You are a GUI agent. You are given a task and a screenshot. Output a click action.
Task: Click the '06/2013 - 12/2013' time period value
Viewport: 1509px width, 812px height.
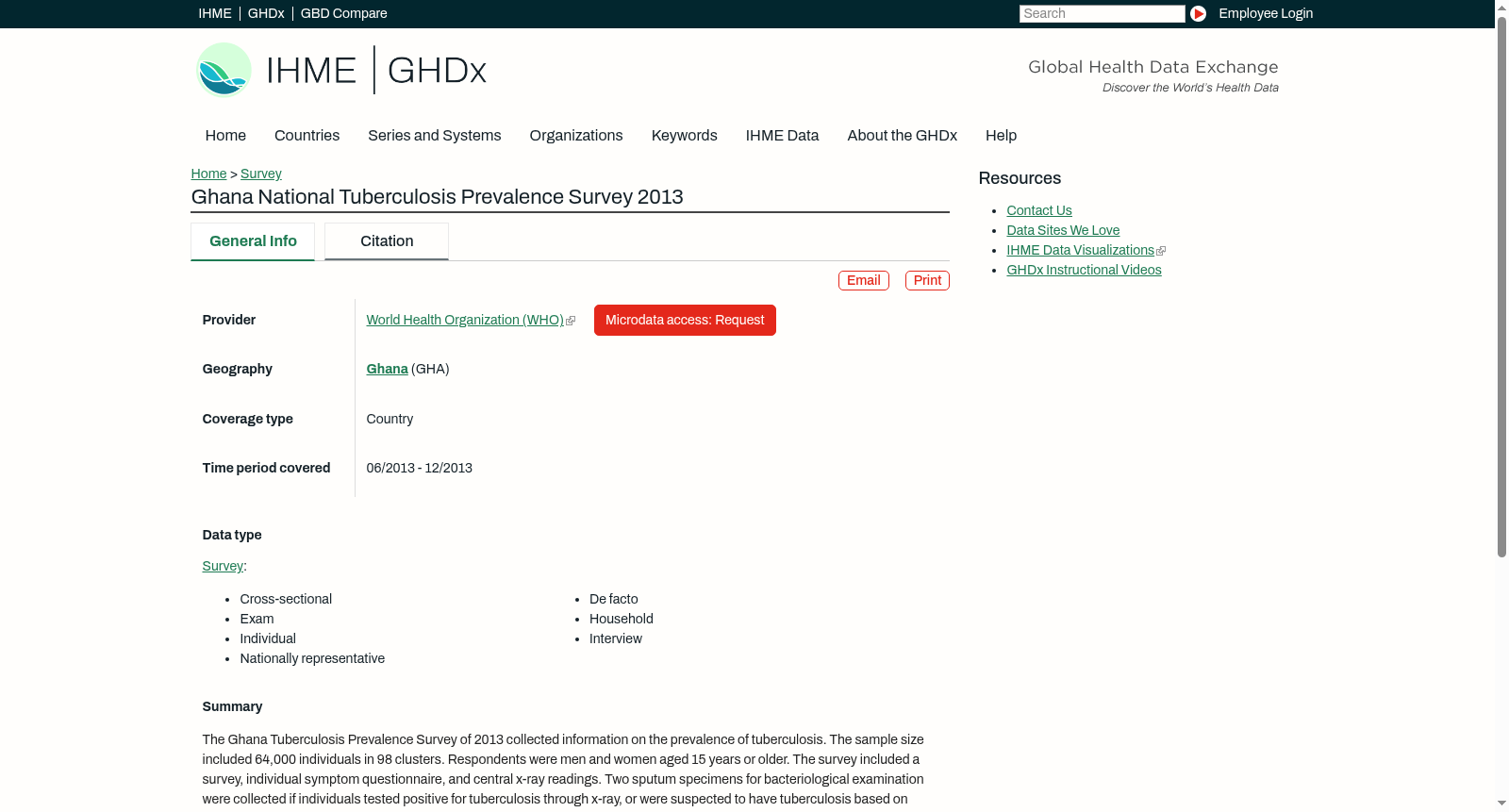click(x=419, y=468)
